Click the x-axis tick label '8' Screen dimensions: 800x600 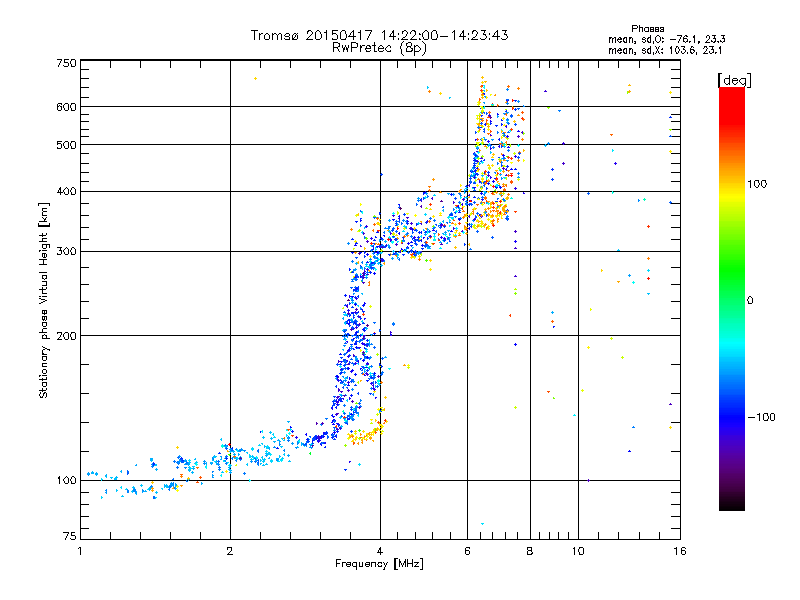coord(530,551)
